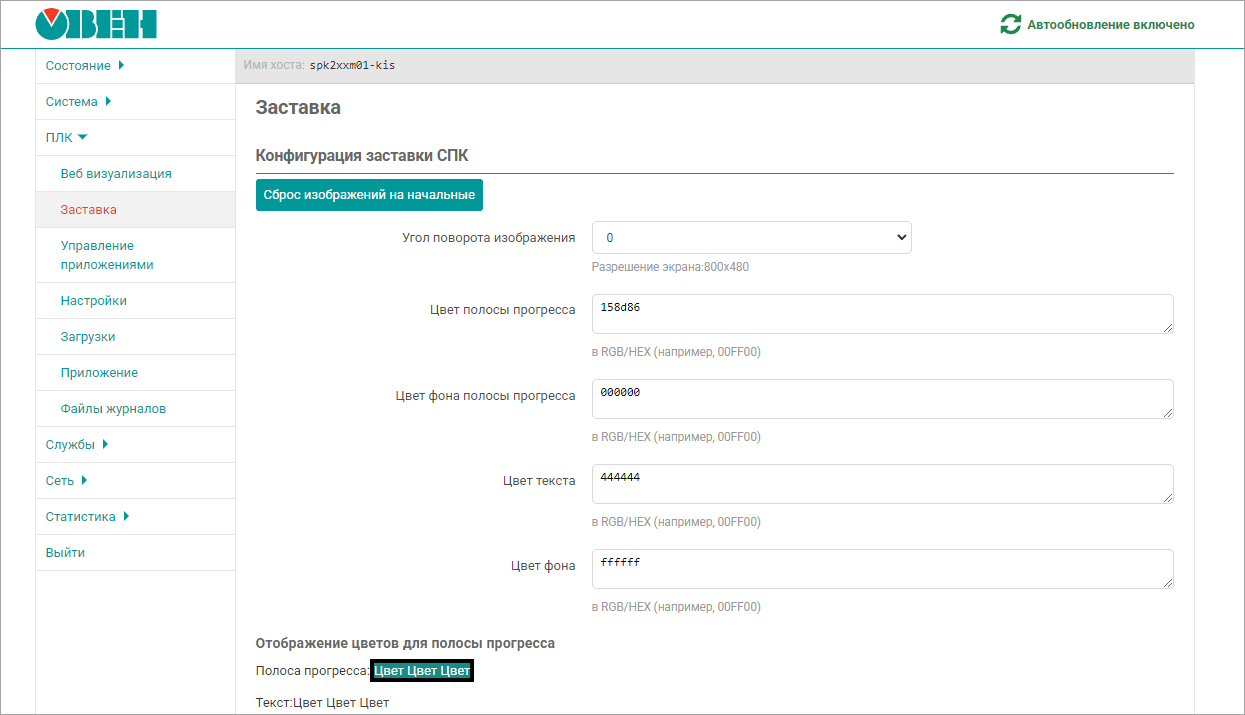1245x715 pixels.
Task: Expand the Сеть menu section
Action: pos(66,481)
